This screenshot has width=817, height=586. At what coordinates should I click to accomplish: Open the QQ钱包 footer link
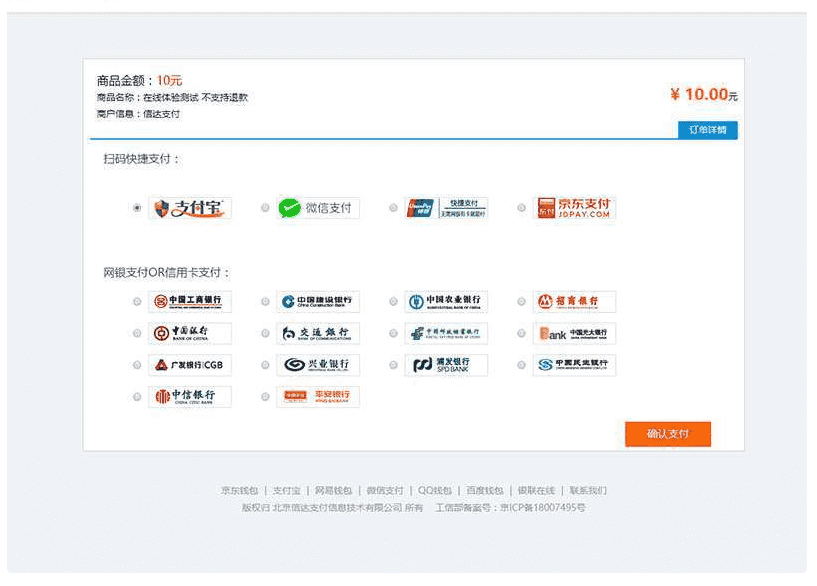[435, 491]
